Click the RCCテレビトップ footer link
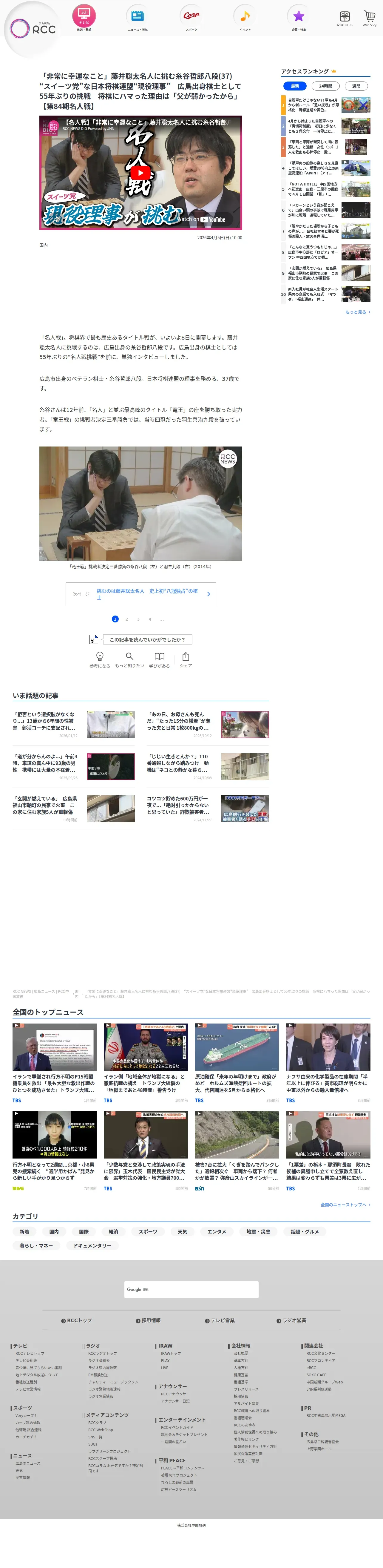Screen dimensions: 383x1568 pyautogui.click(x=30, y=1353)
